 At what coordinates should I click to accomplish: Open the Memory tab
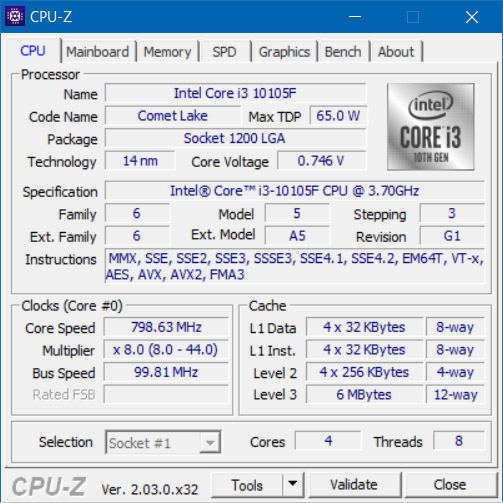click(167, 52)
